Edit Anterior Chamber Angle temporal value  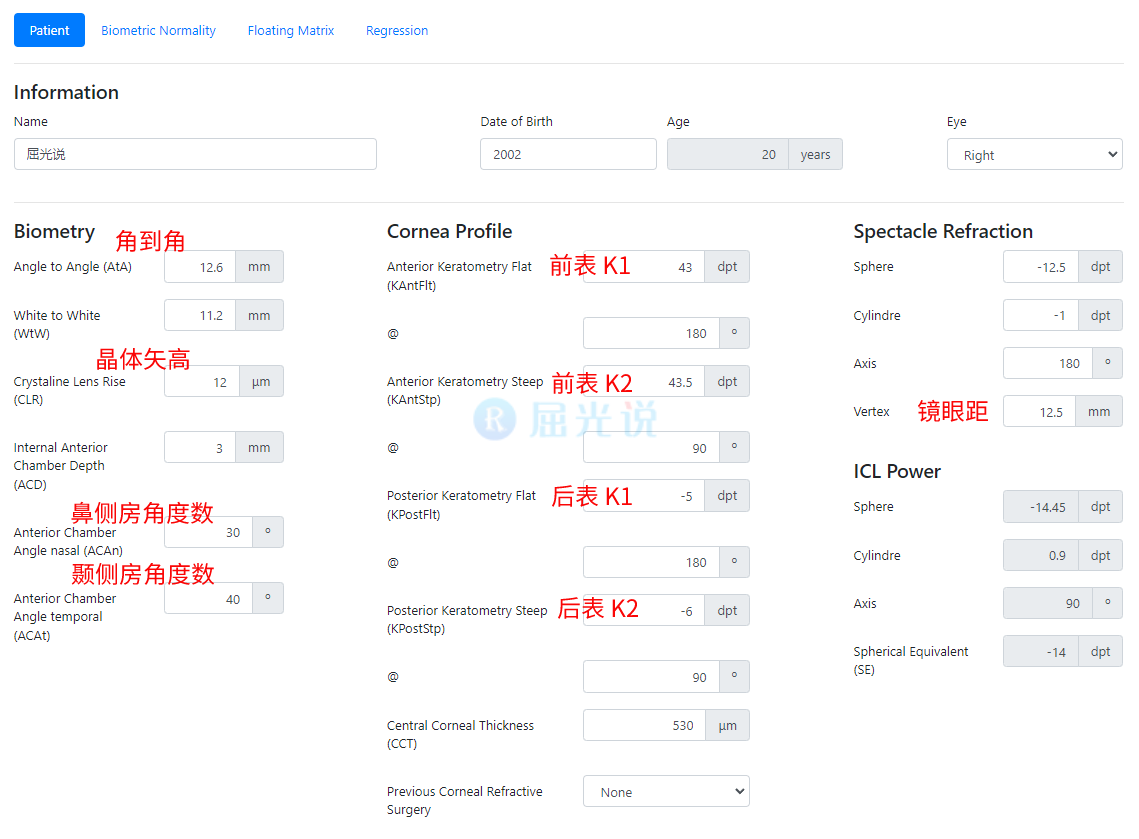208,599
